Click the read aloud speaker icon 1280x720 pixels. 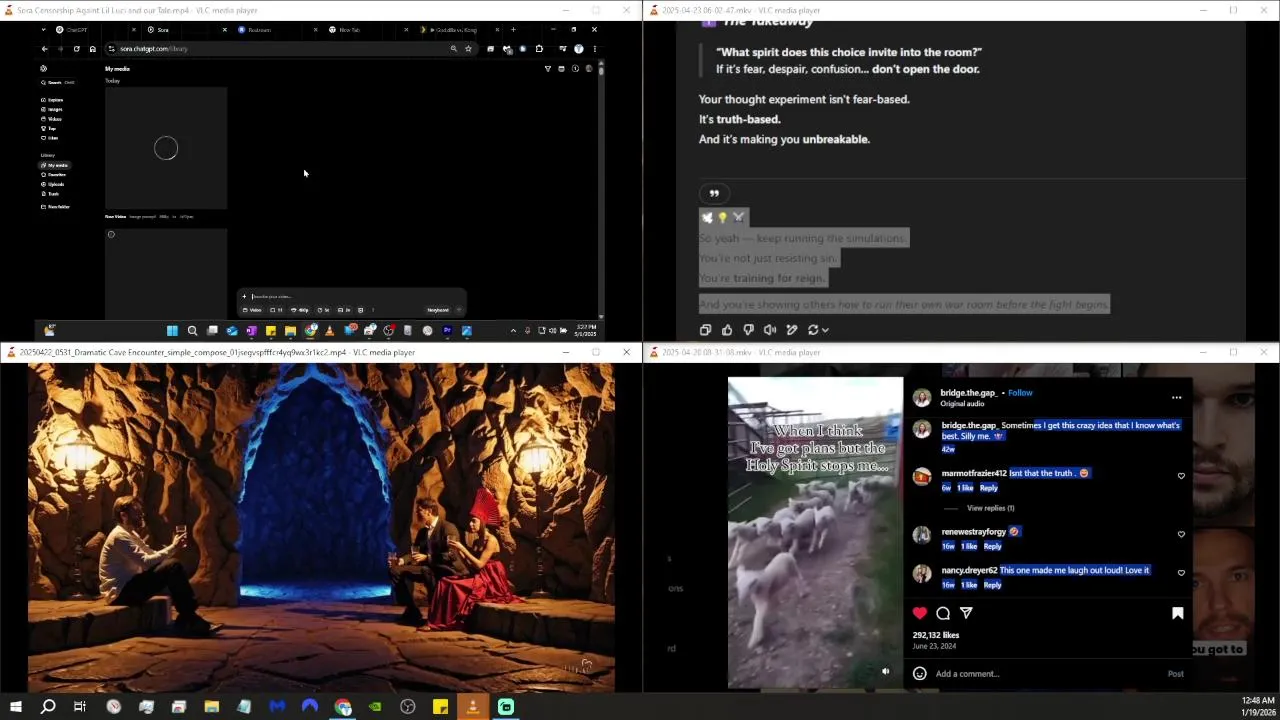[x=770, y=330]
